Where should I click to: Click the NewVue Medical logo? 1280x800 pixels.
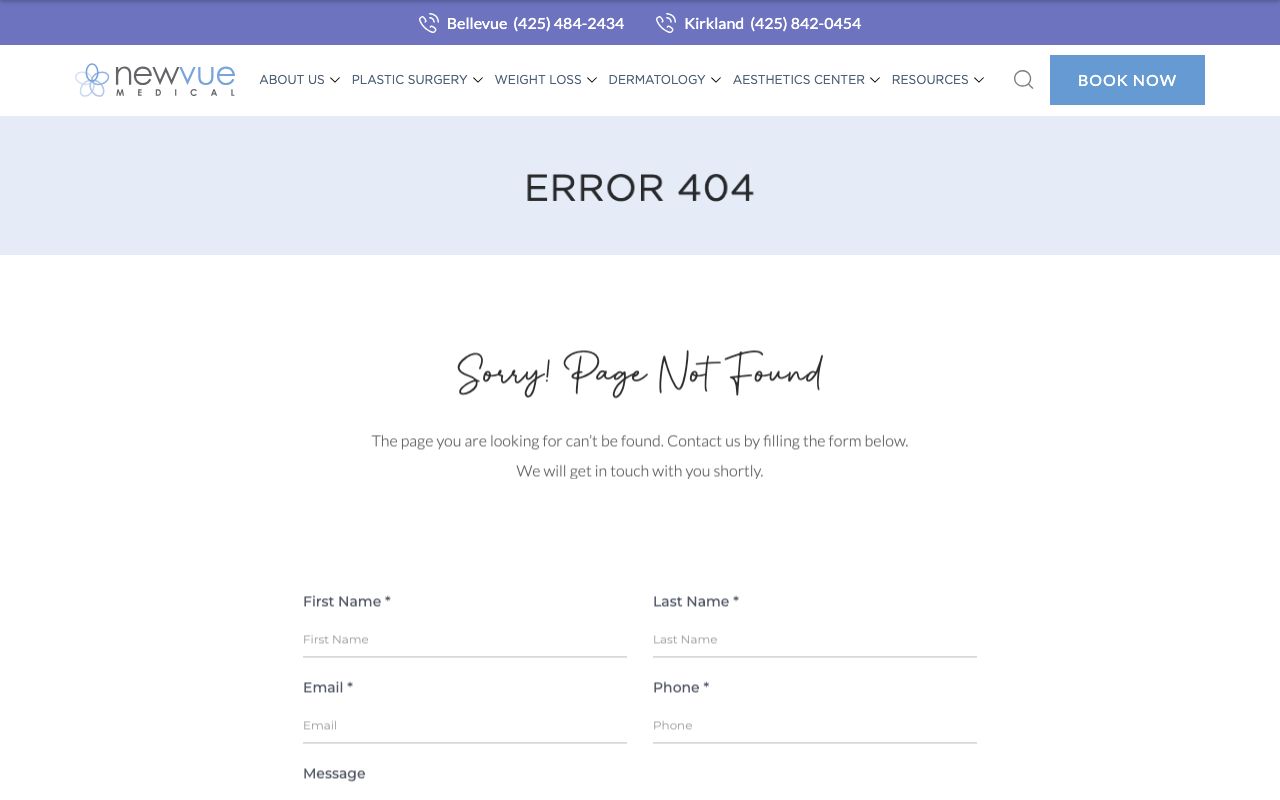(x=155, y=80)
